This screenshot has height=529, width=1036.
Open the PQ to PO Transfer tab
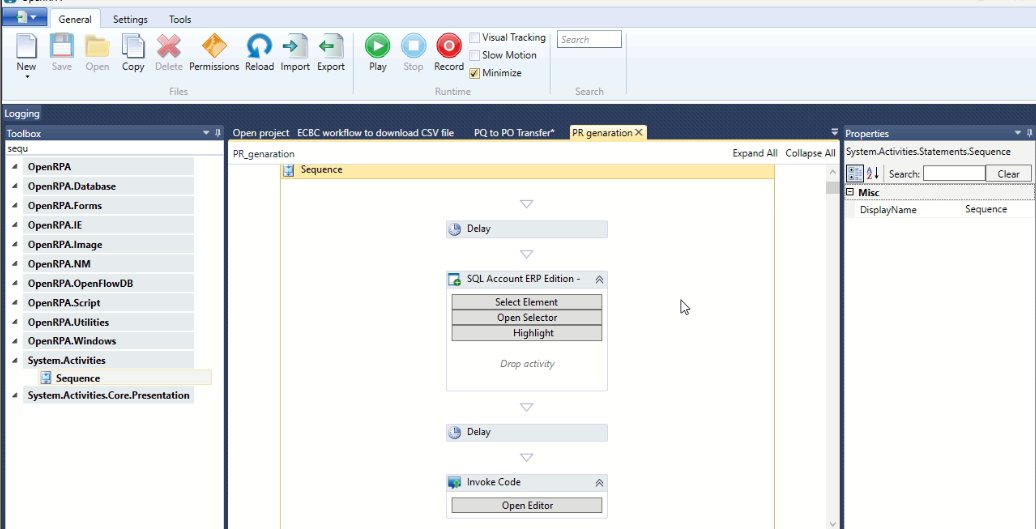(514, 133)
